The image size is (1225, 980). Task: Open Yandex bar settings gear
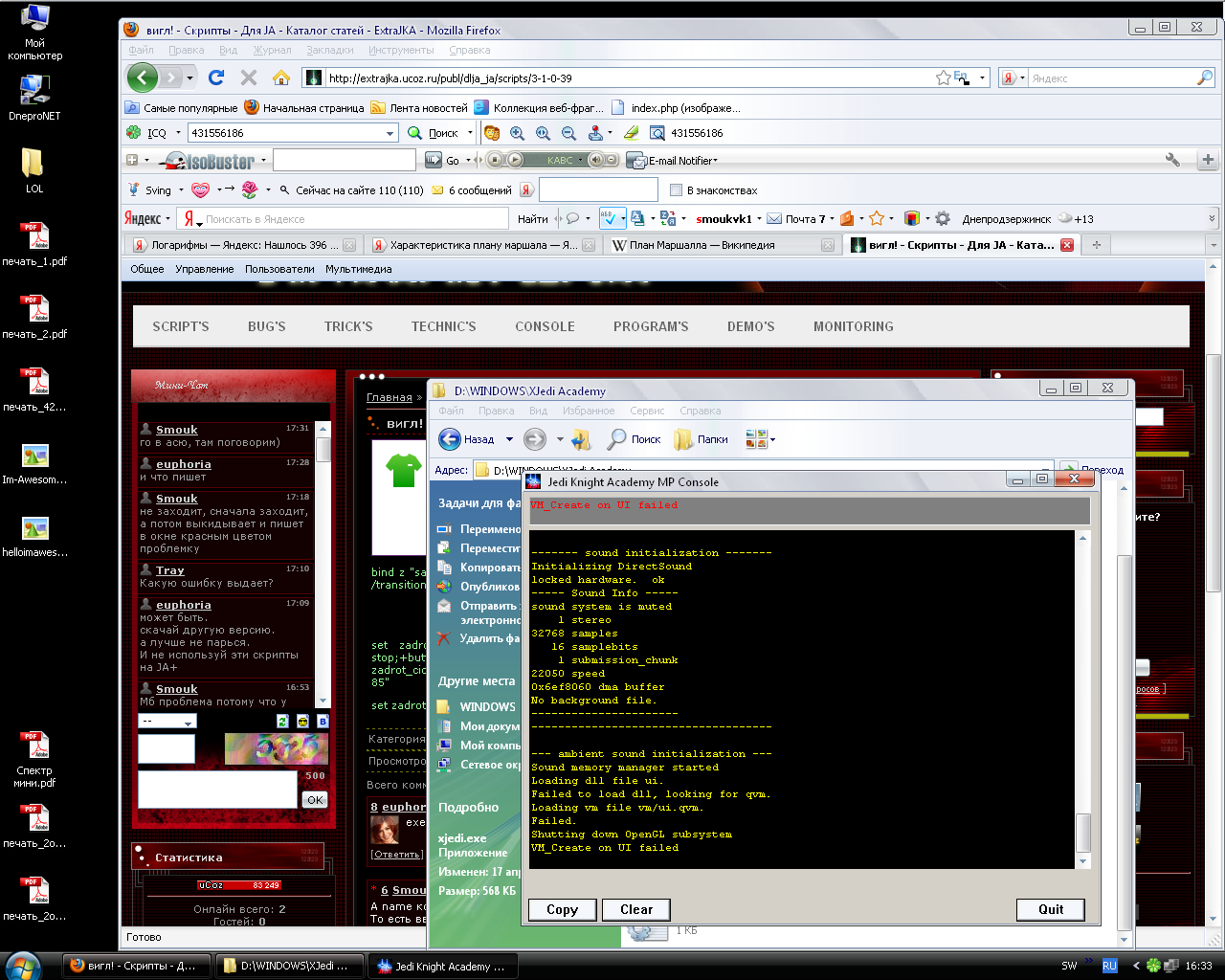point(943,218)
